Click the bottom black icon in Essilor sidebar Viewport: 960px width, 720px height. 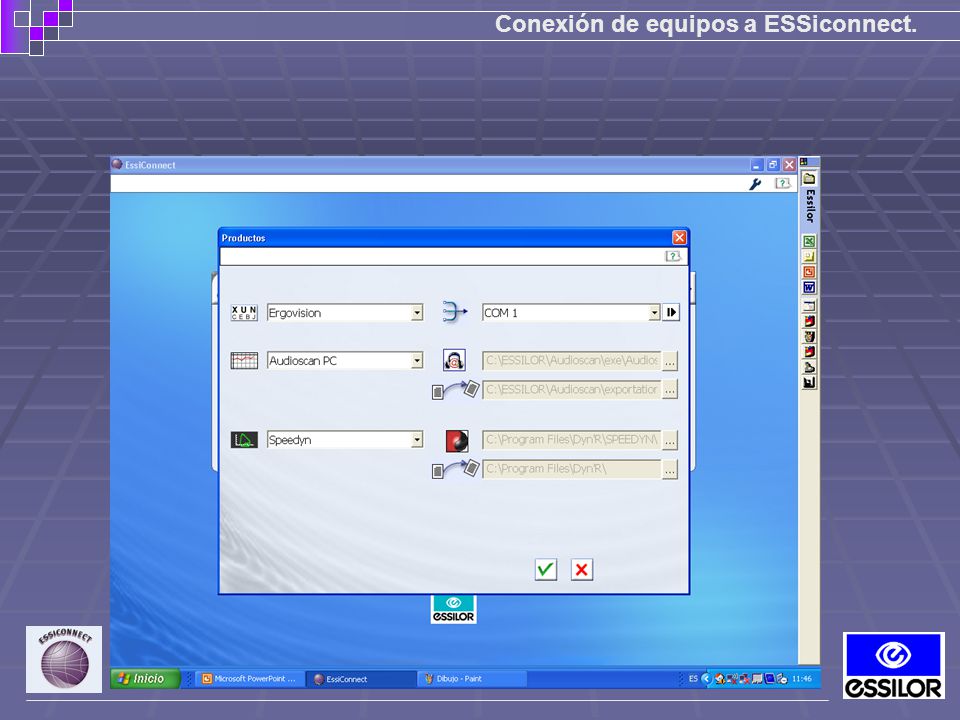pos(809,383)
